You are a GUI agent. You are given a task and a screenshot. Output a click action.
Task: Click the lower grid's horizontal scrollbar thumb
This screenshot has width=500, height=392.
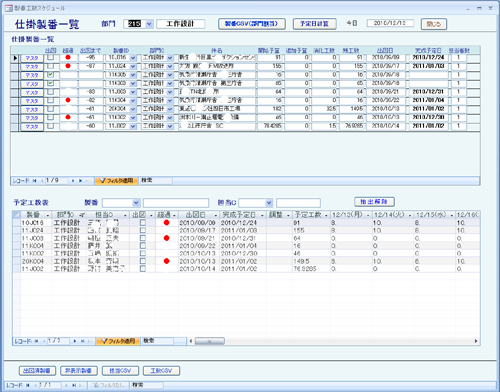210,341
